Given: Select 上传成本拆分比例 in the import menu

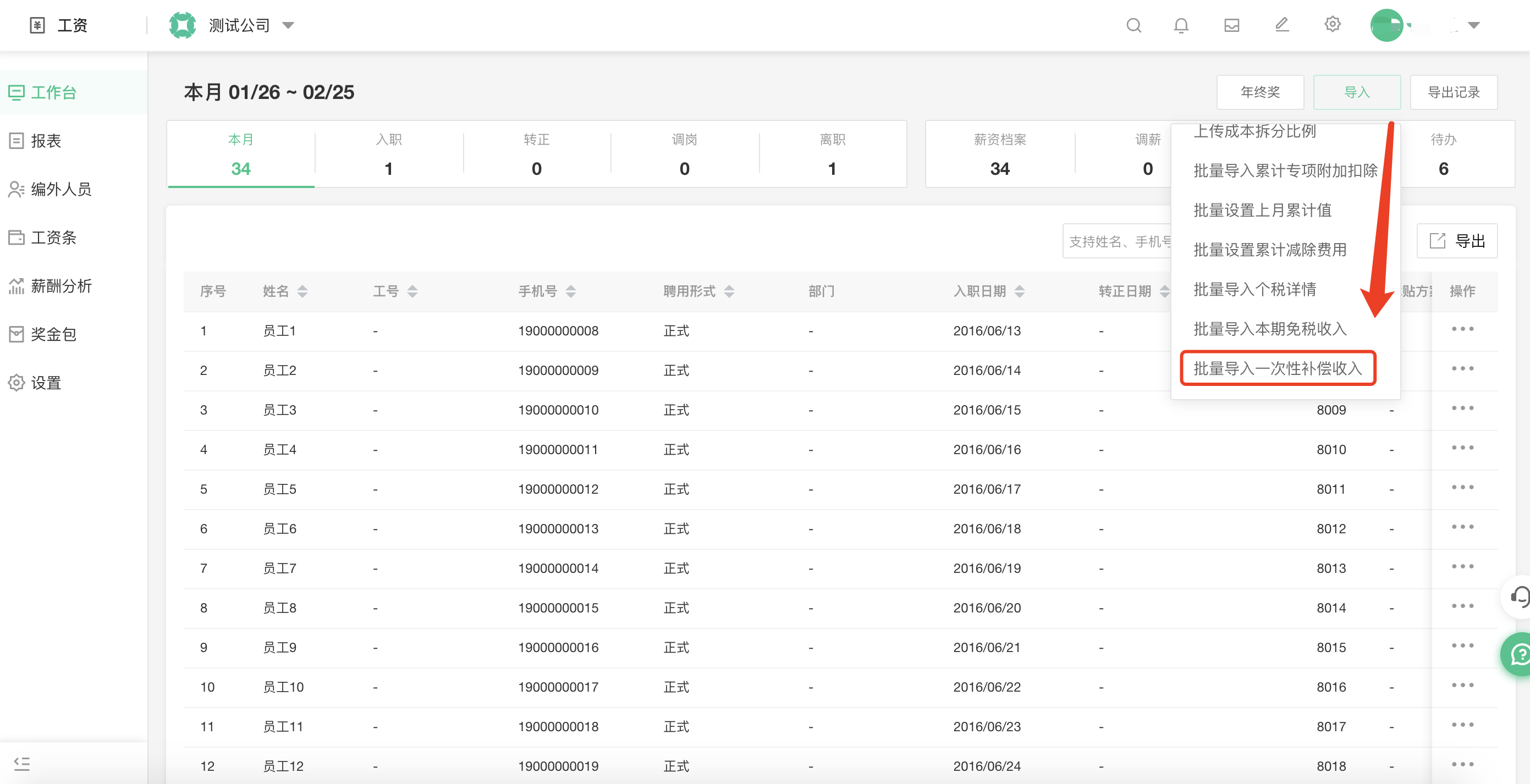Looking at the screenshot, I should [x=1254, y=131].
